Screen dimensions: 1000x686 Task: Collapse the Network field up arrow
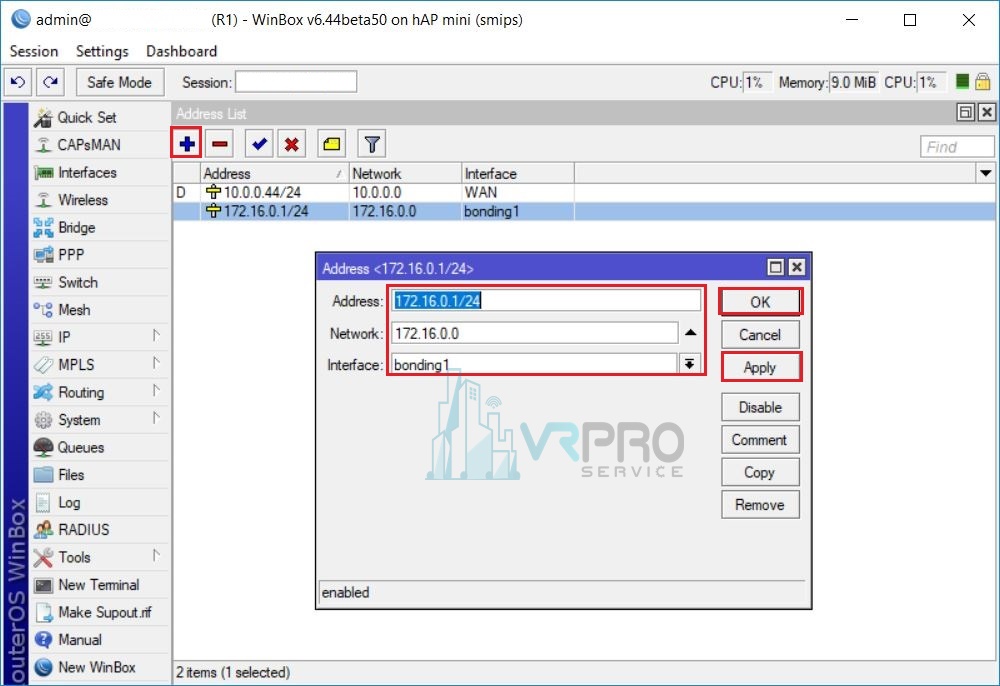(690, 332)
